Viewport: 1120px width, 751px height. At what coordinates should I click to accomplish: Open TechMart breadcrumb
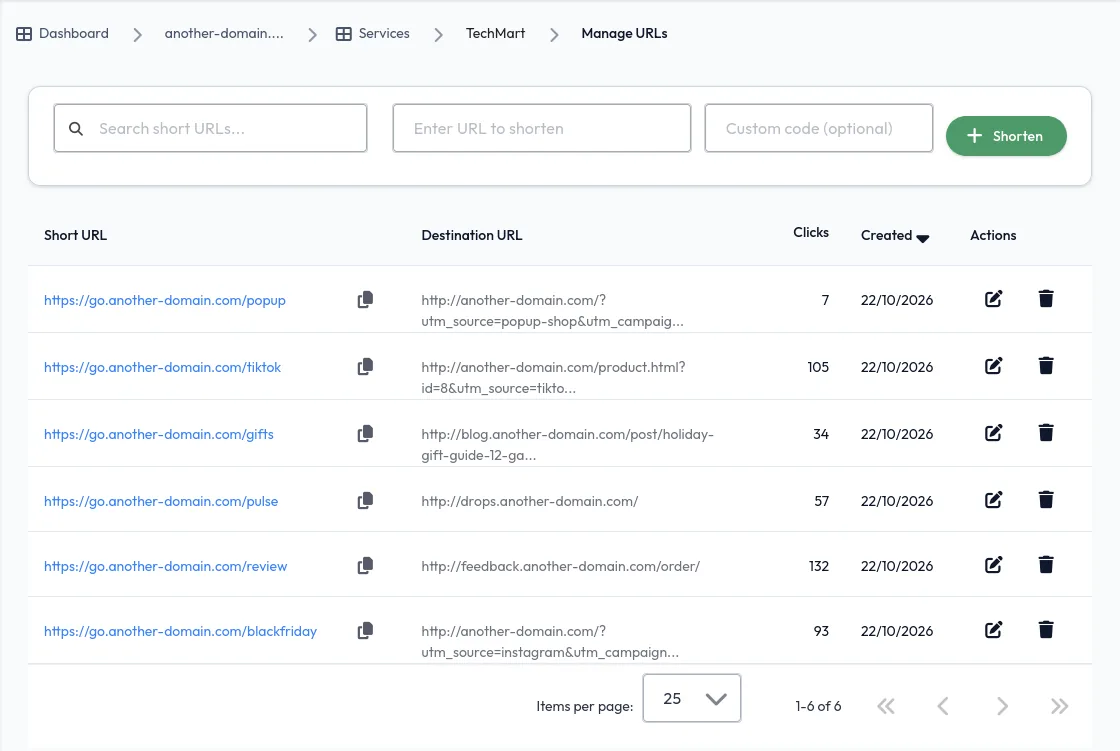click(495, 34)
